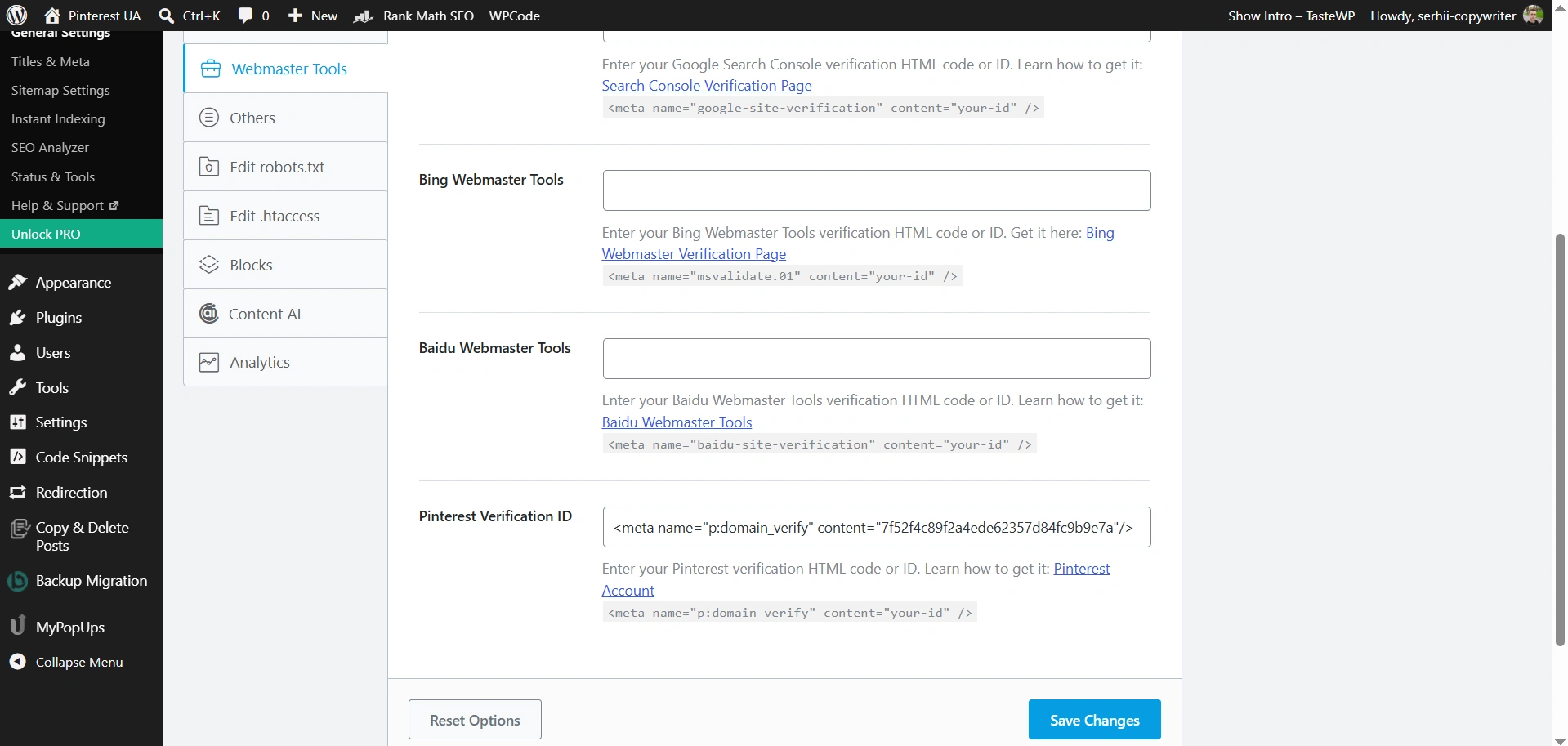Click the page vertical scrollbar thumb

[x=1560, y=440]
